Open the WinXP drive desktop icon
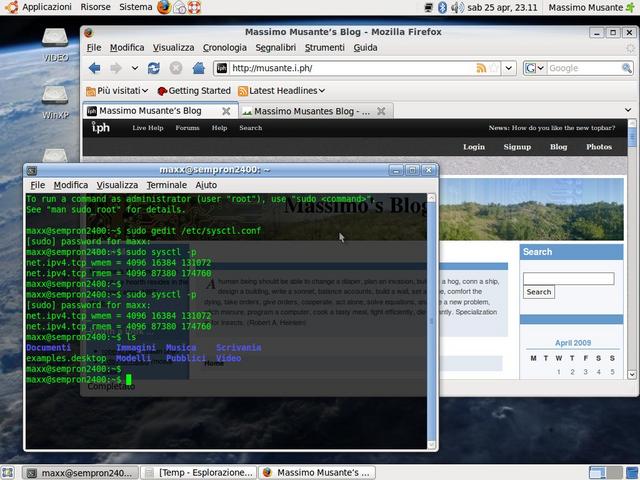This screenshot has height=480, width=640. pyautogui.click(x=56, y=102)
